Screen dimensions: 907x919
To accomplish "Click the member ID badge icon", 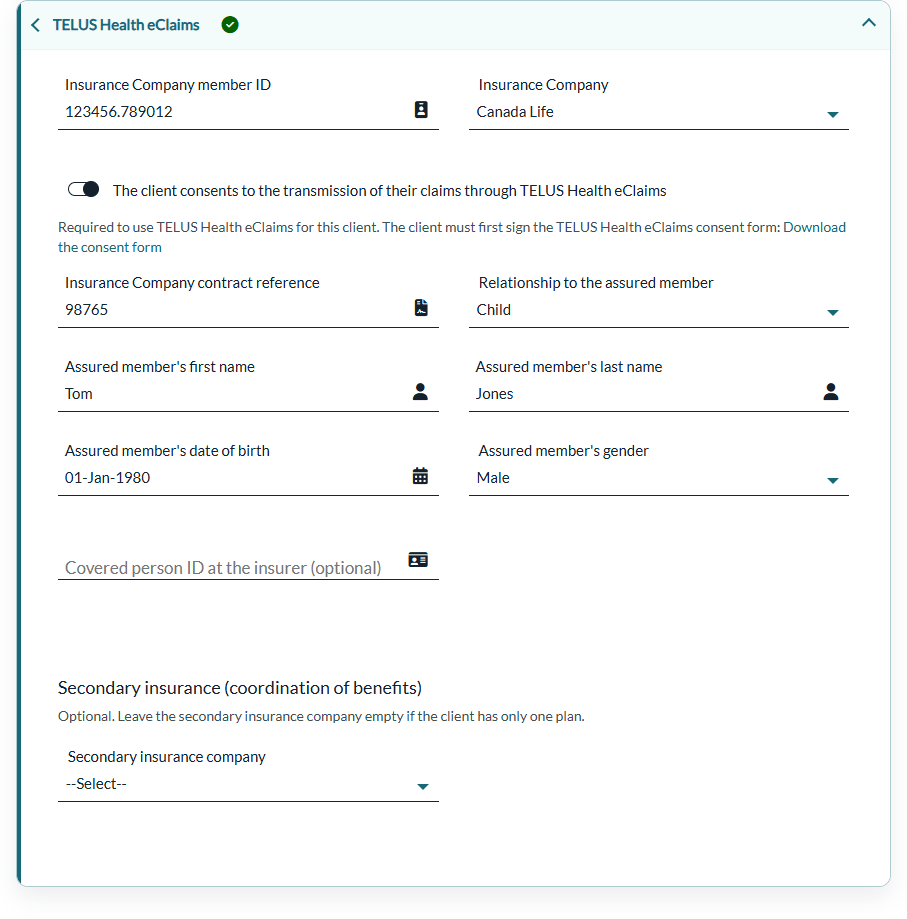I will [x=421, y=110].
